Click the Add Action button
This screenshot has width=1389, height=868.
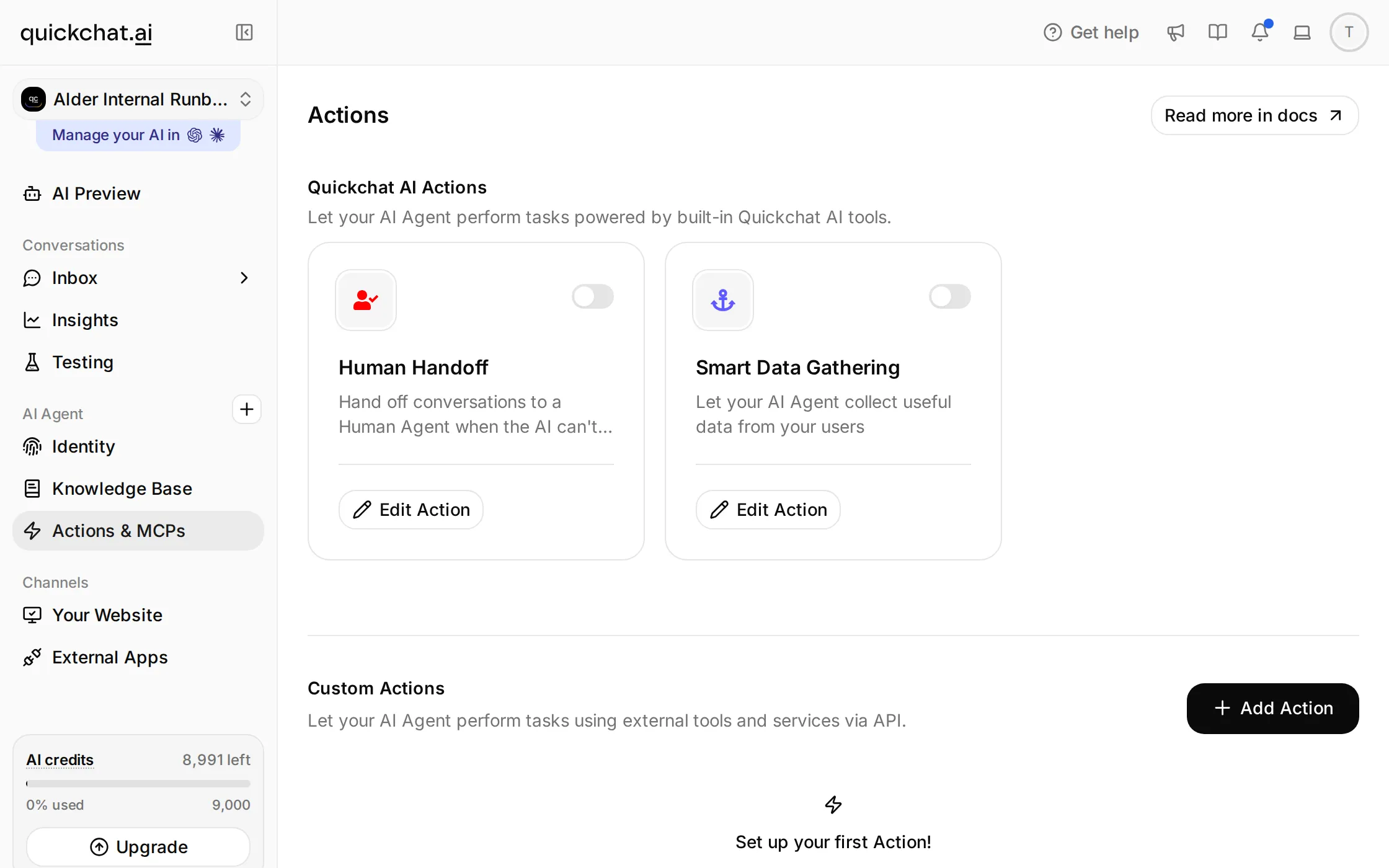coord(1273,708)
